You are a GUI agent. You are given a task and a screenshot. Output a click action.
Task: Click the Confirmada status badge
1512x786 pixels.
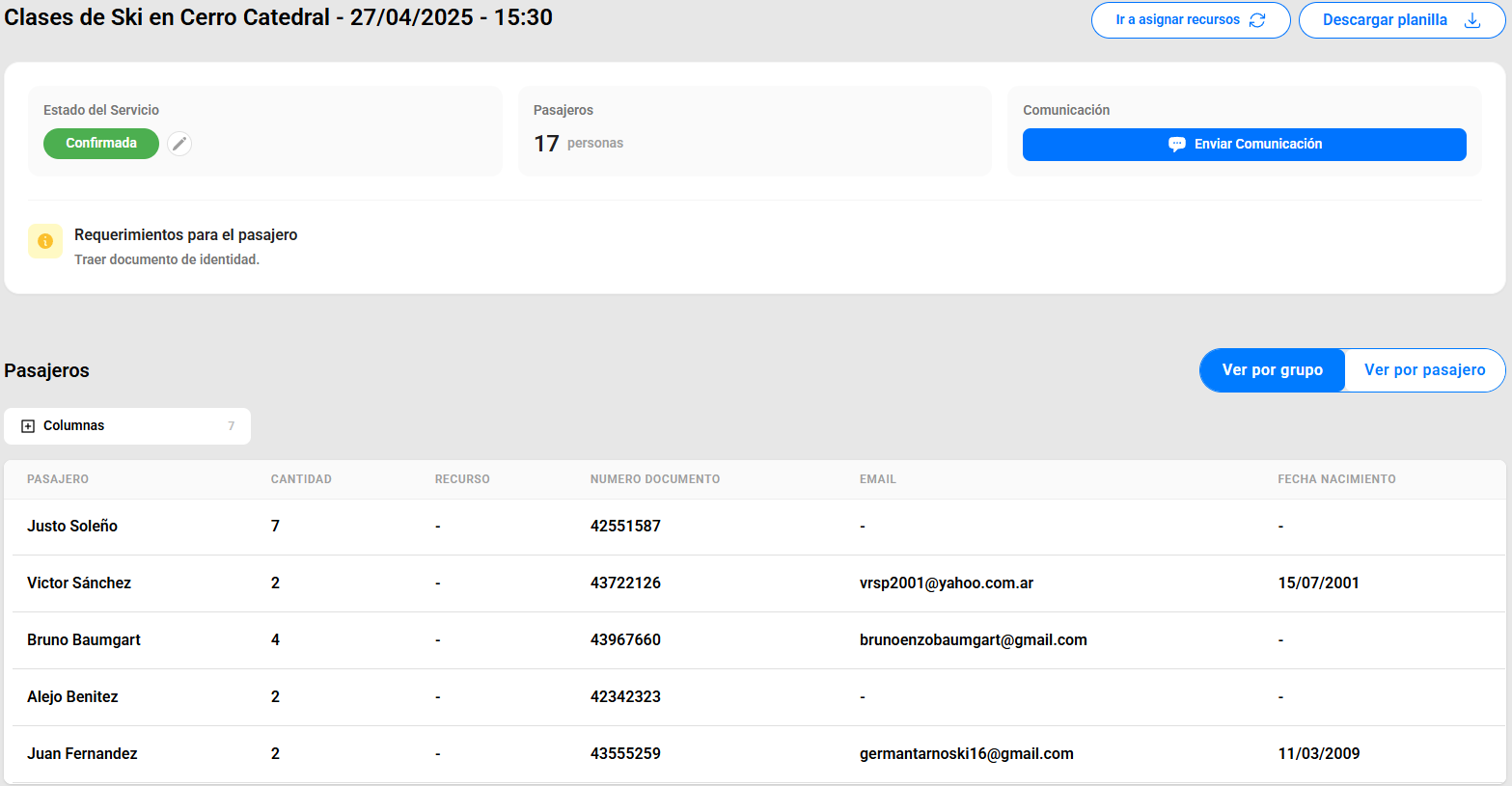101,144
